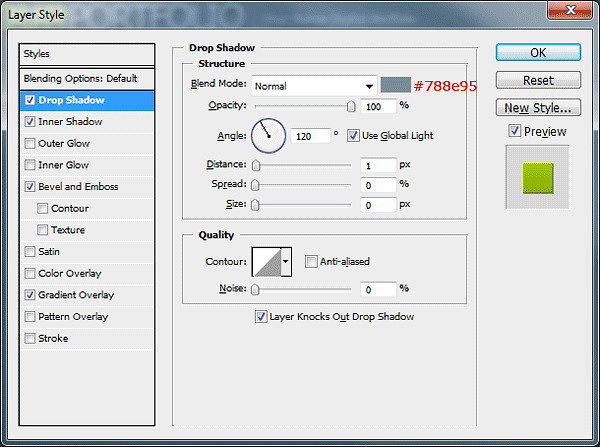
Task: Expand the Contour picker arrow
Action: [287, 262]
